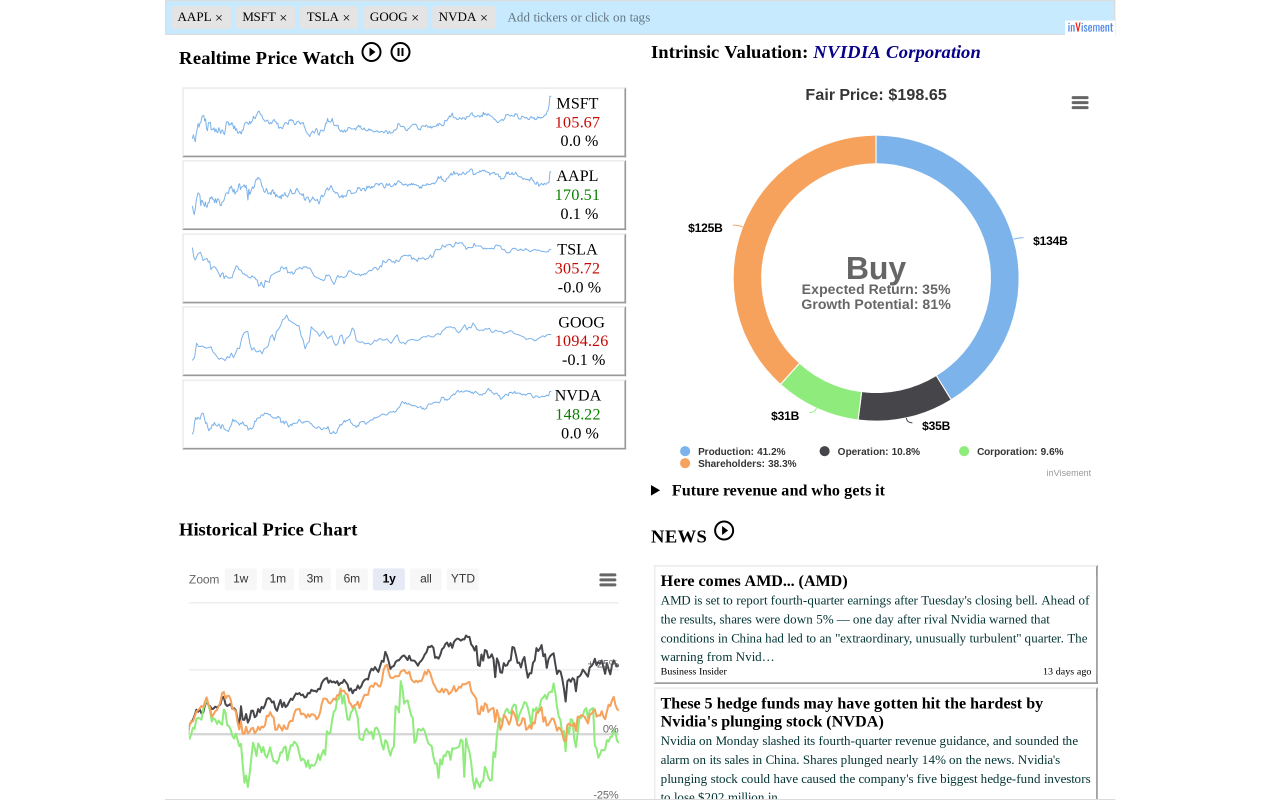1280x800 pixels.
Task: Open the Here comes AMD news headline
Action: click(x=754, y=580)
